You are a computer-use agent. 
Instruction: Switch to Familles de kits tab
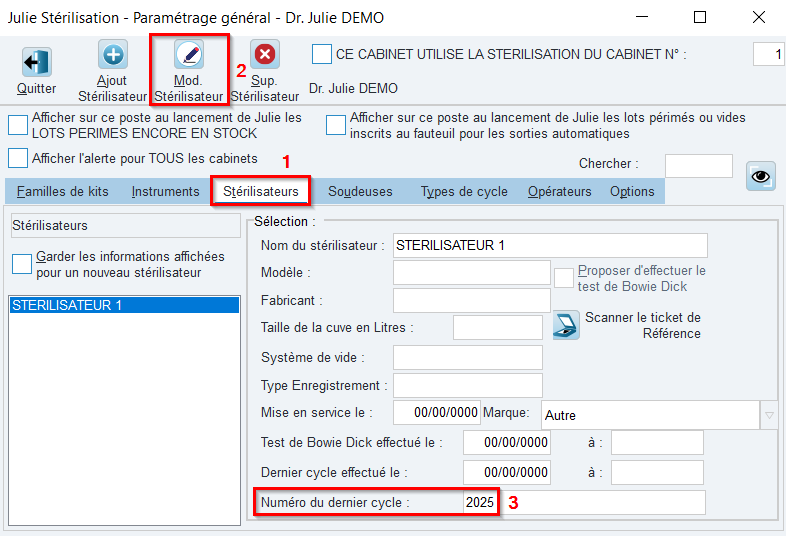(63, 192)
